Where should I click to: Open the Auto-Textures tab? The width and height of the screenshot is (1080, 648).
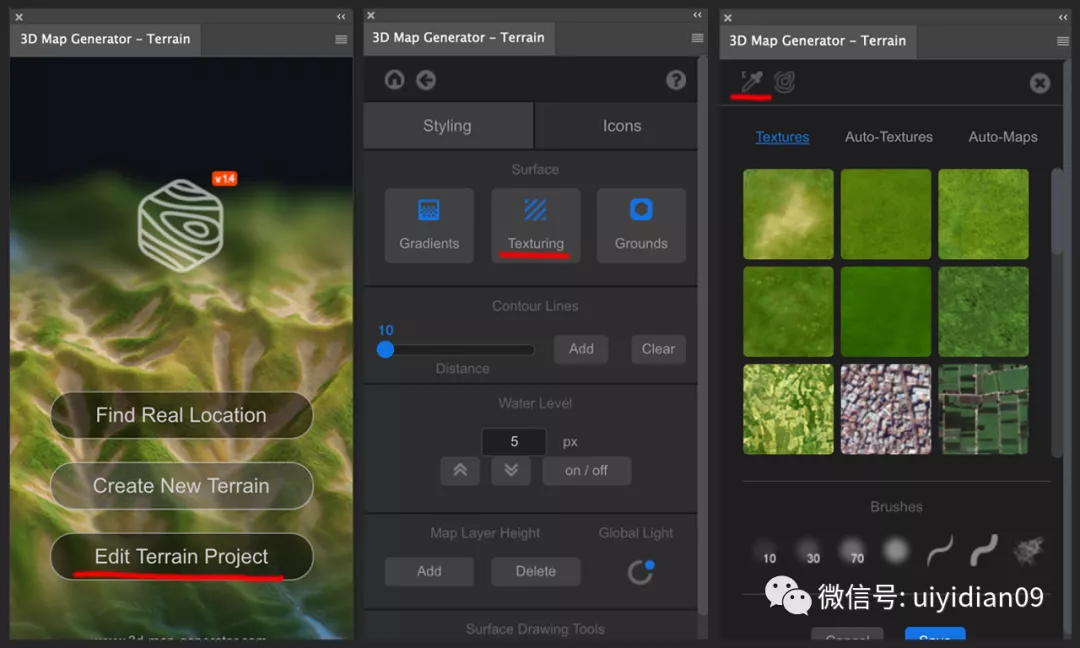click(889, 137)
